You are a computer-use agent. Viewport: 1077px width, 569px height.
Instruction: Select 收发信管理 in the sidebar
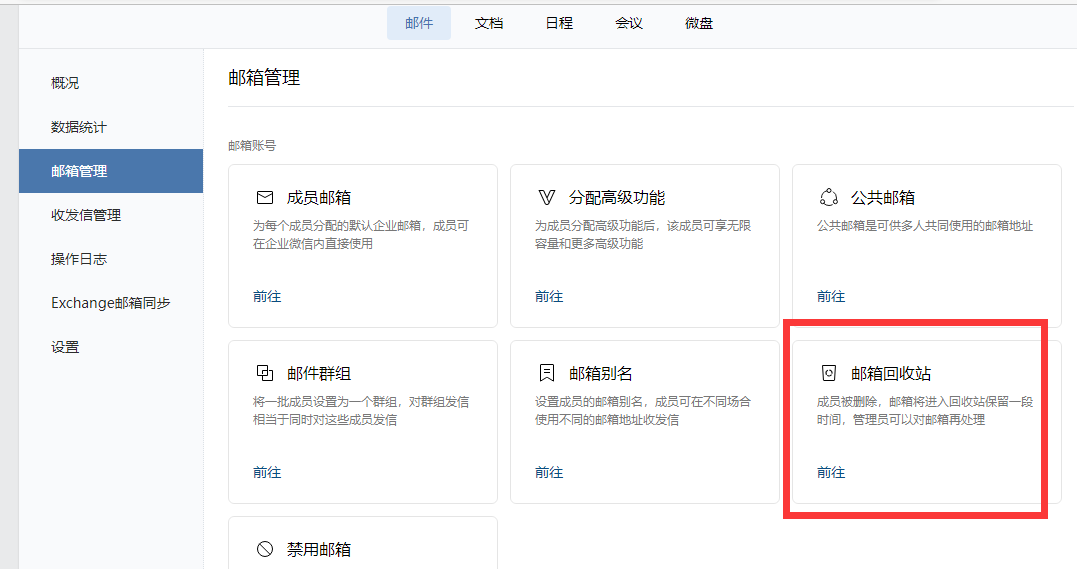86,215
